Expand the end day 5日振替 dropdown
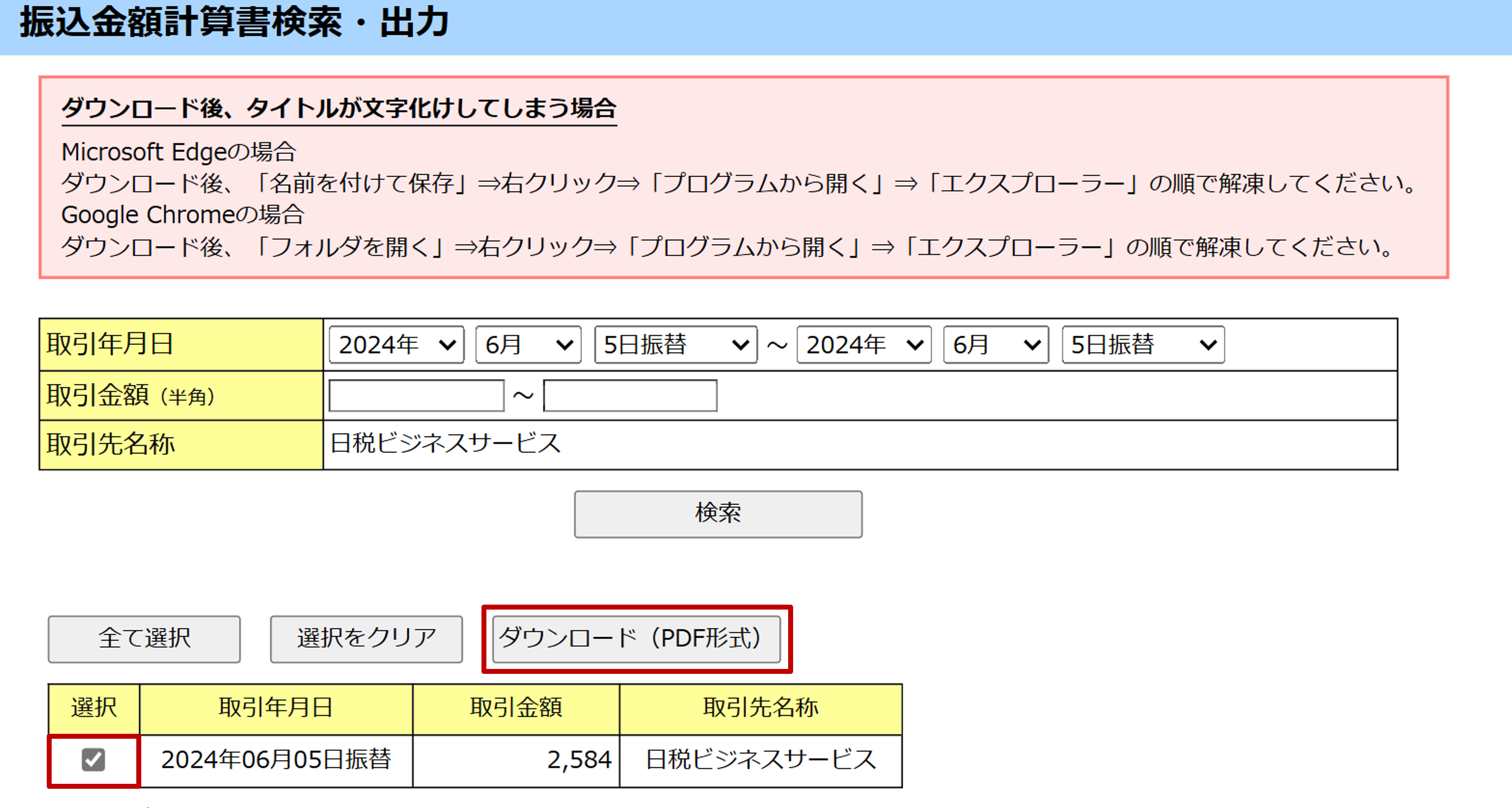The width and height of the screenshot is (1512, 808). (x=1143, y=345)
